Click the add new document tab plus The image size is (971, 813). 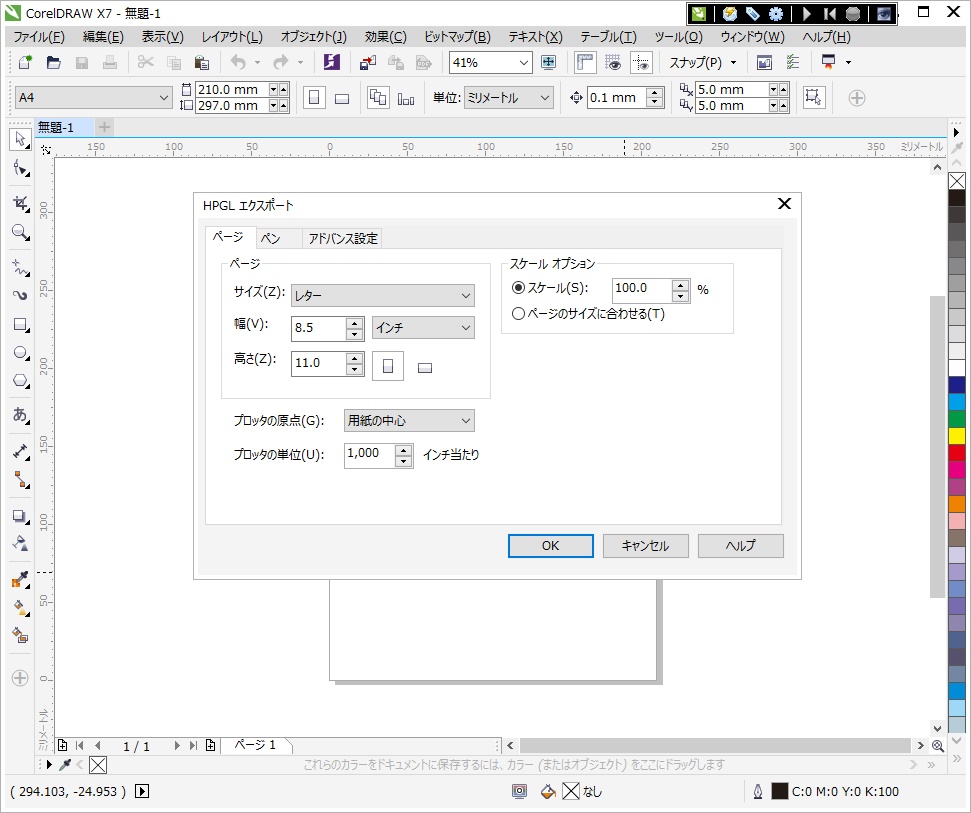pyautogui.click(x=105, y=128)
